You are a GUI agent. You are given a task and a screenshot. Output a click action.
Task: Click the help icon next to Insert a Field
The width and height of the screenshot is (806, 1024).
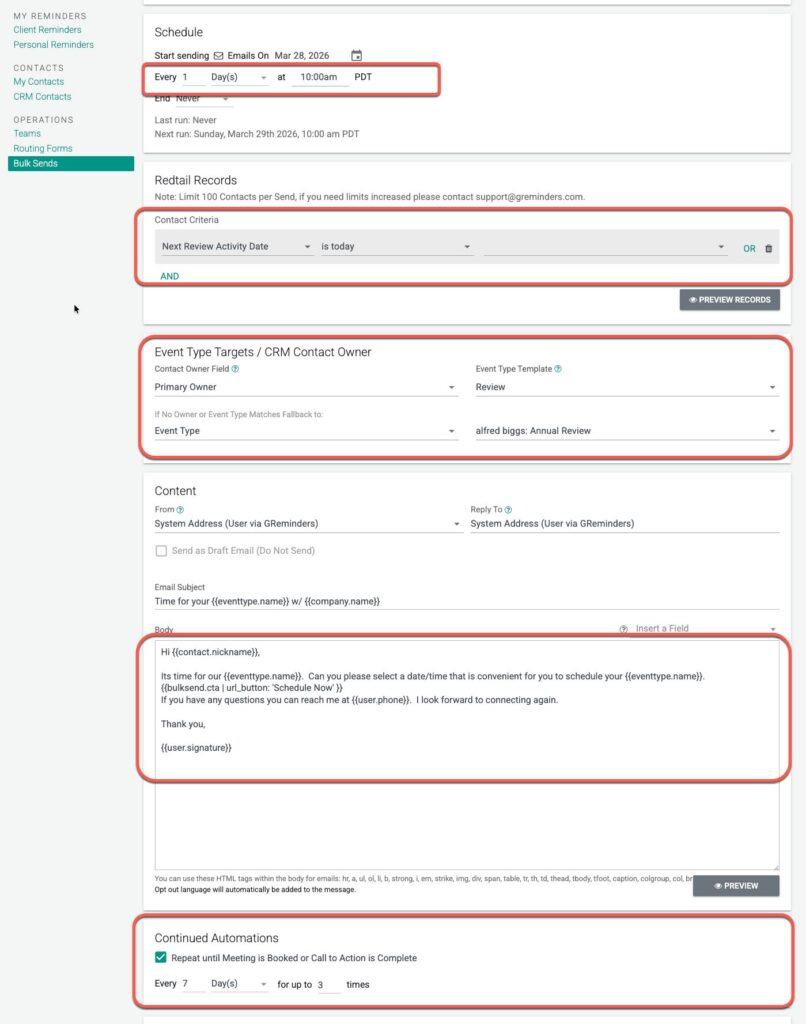tap(624, 629)
